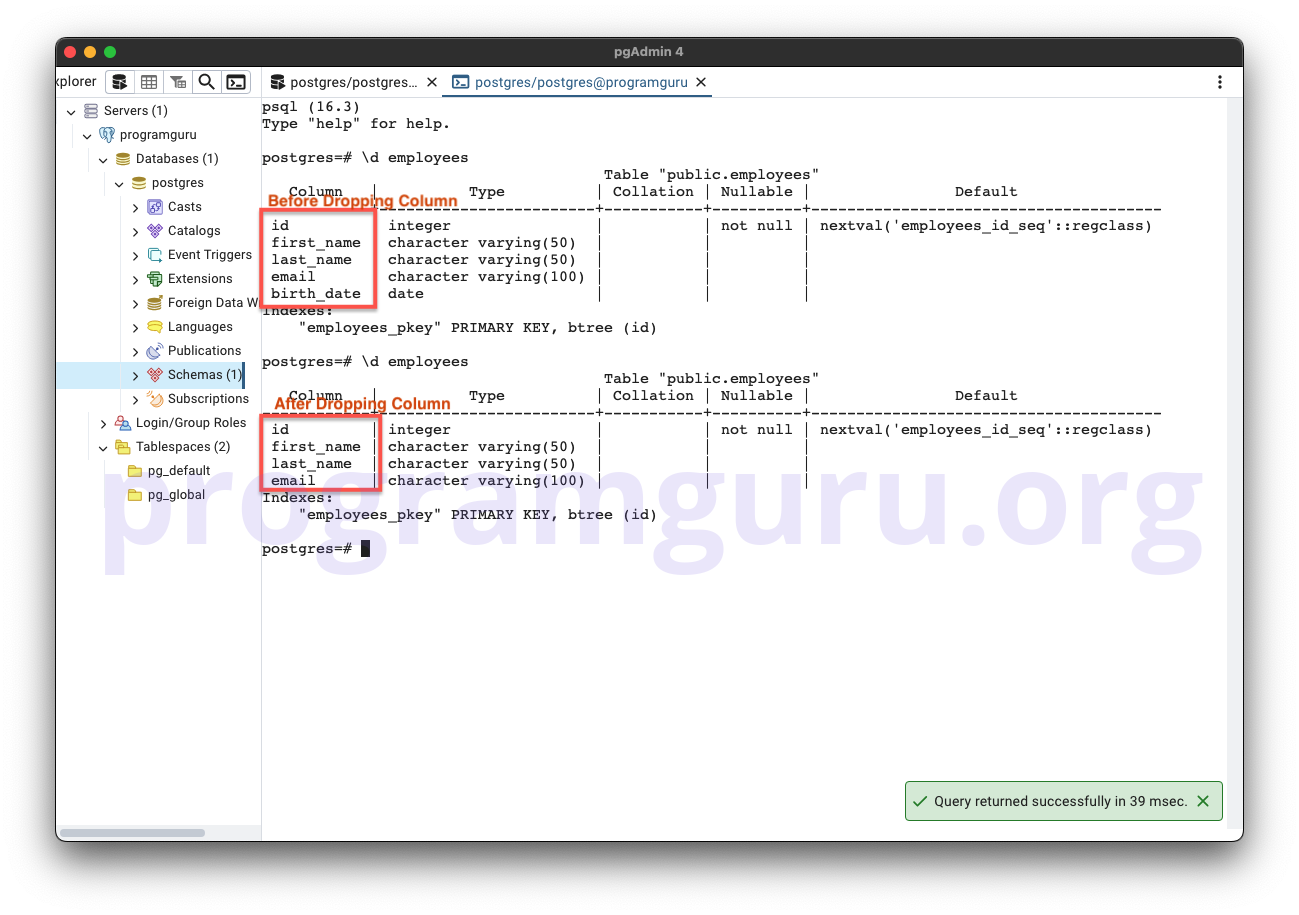Select Schemas (1) tree row
Screen dimensions: 1299x915
[150, 375]
